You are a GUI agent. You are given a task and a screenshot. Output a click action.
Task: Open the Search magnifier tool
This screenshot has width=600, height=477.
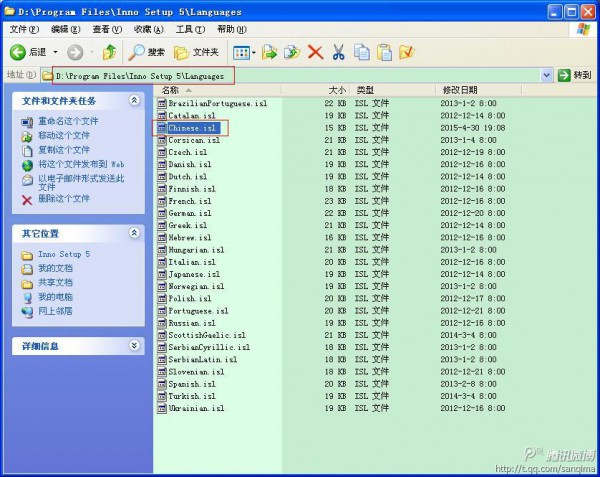[146, 52]
